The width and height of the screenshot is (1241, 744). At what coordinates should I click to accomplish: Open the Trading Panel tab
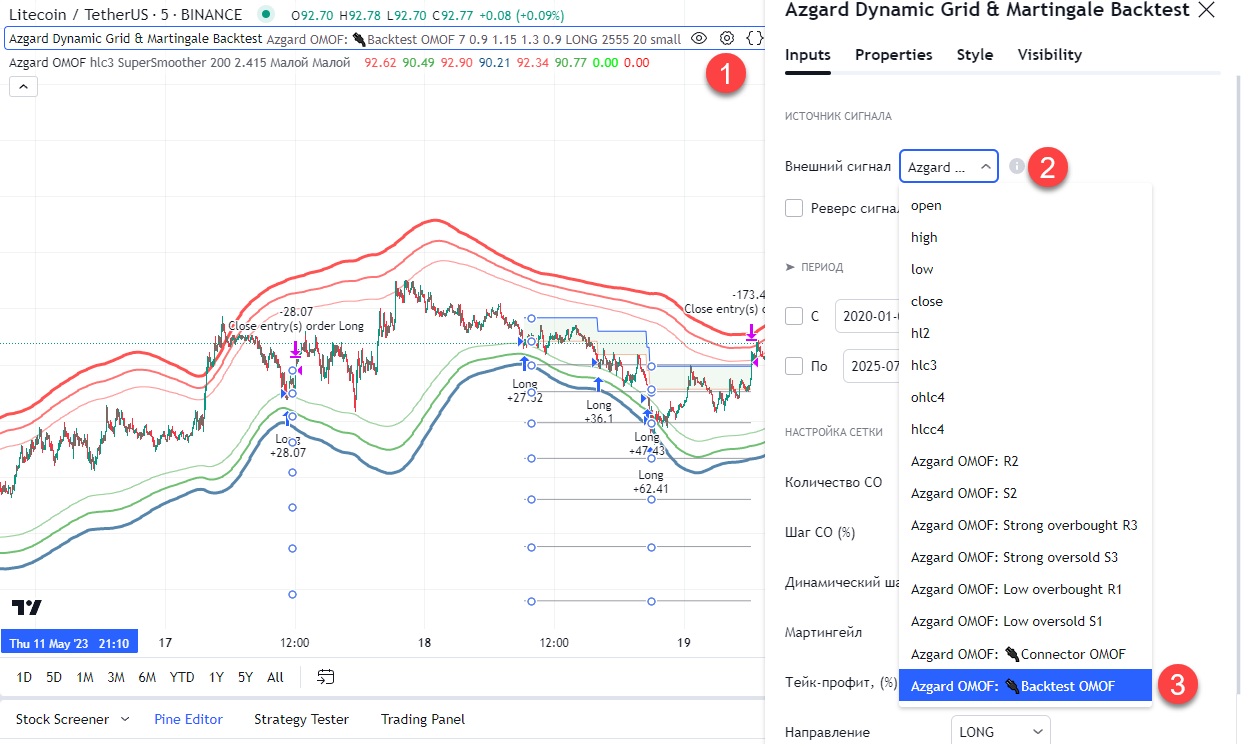tap(423, 719)
